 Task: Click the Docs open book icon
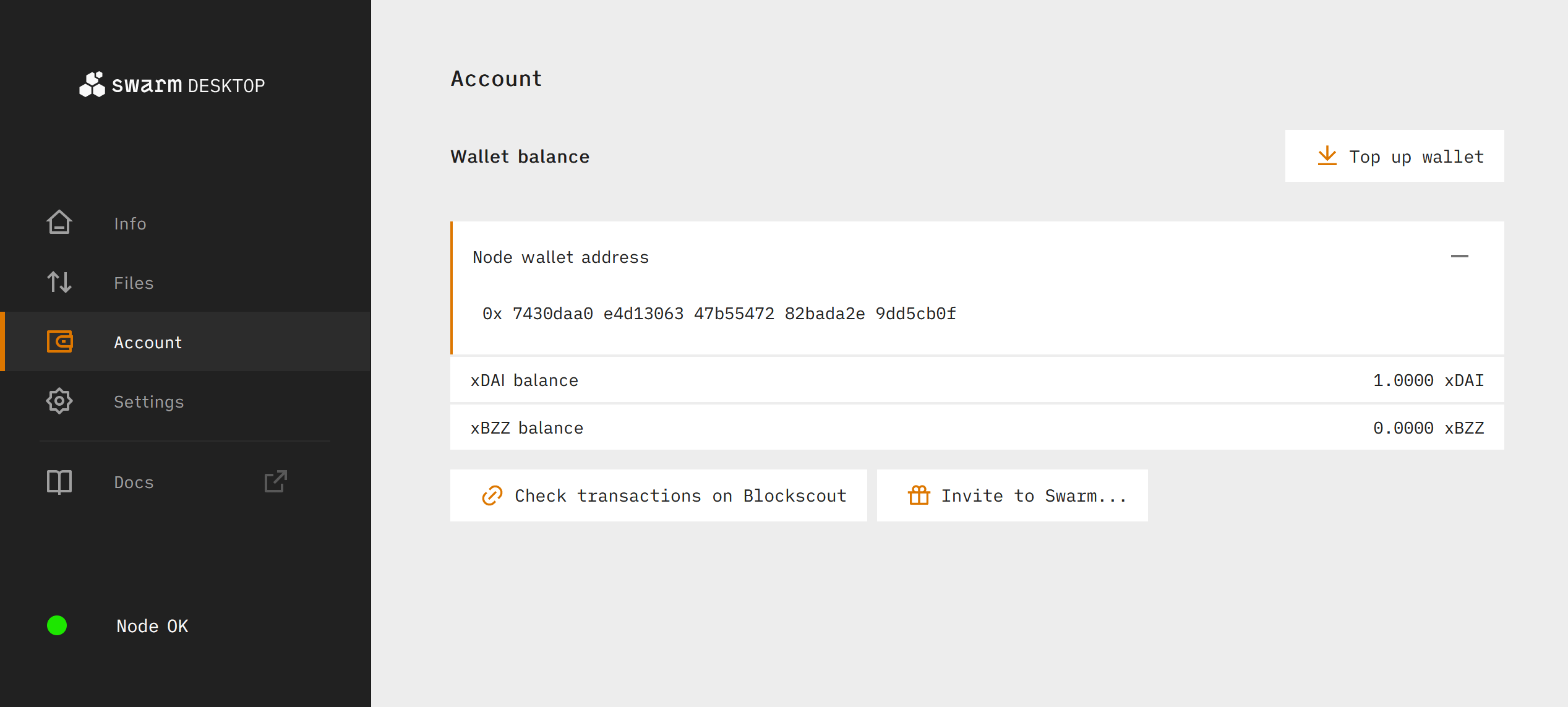[59, 482]
